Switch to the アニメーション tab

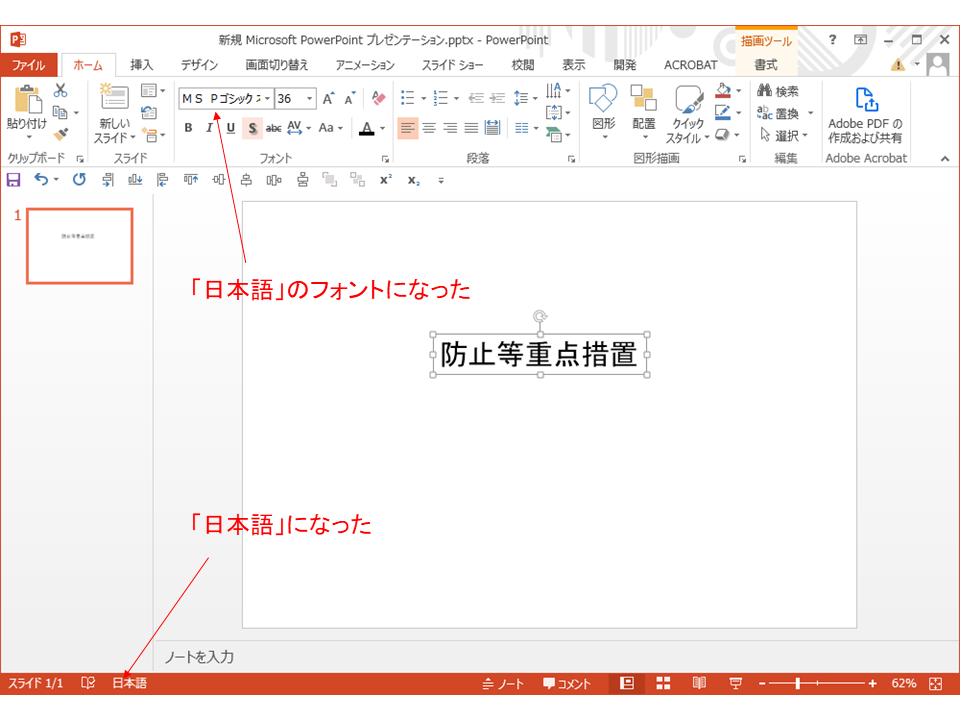click(365, 65)
